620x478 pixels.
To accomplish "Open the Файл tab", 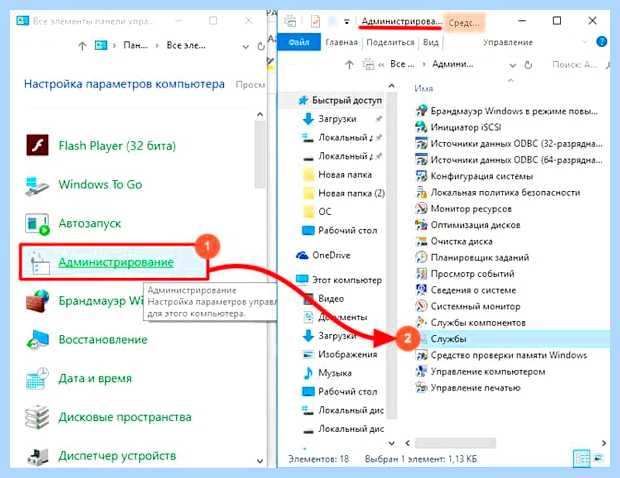I will (x=299, y=42).
